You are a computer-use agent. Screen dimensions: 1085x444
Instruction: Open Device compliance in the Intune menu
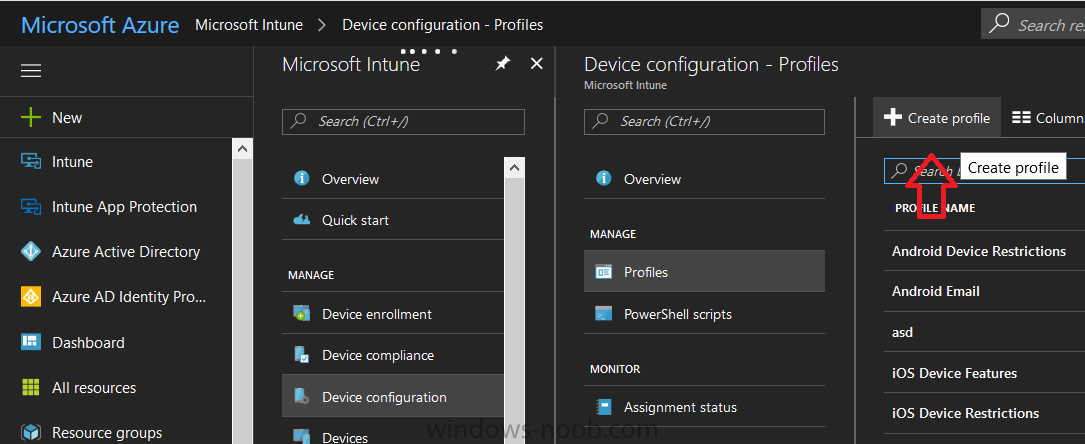click(x=393, y=355)
